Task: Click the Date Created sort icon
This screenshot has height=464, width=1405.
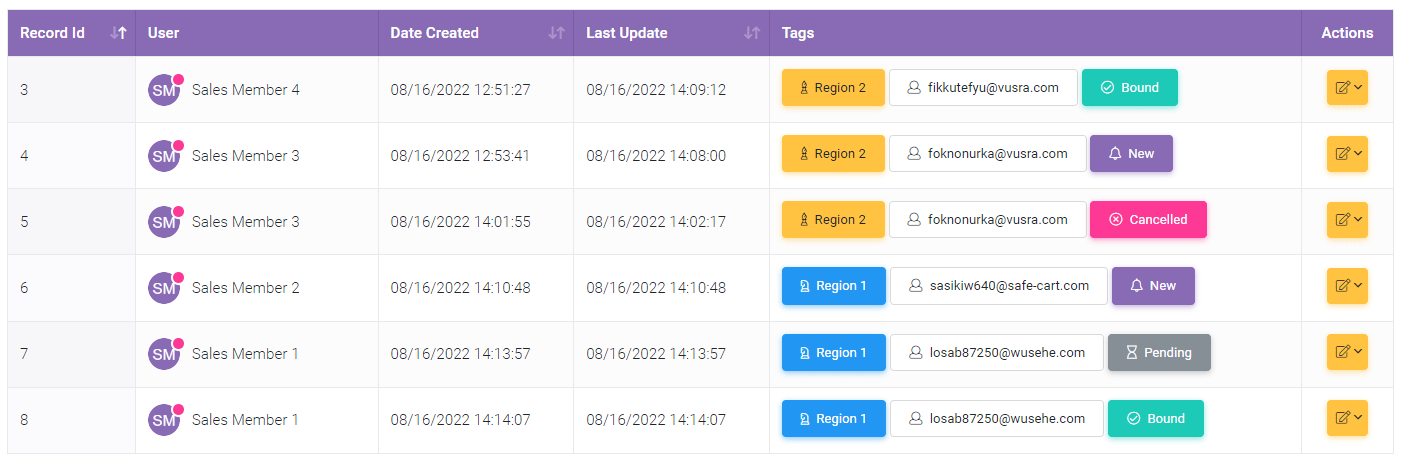Action: pos(557,33)
